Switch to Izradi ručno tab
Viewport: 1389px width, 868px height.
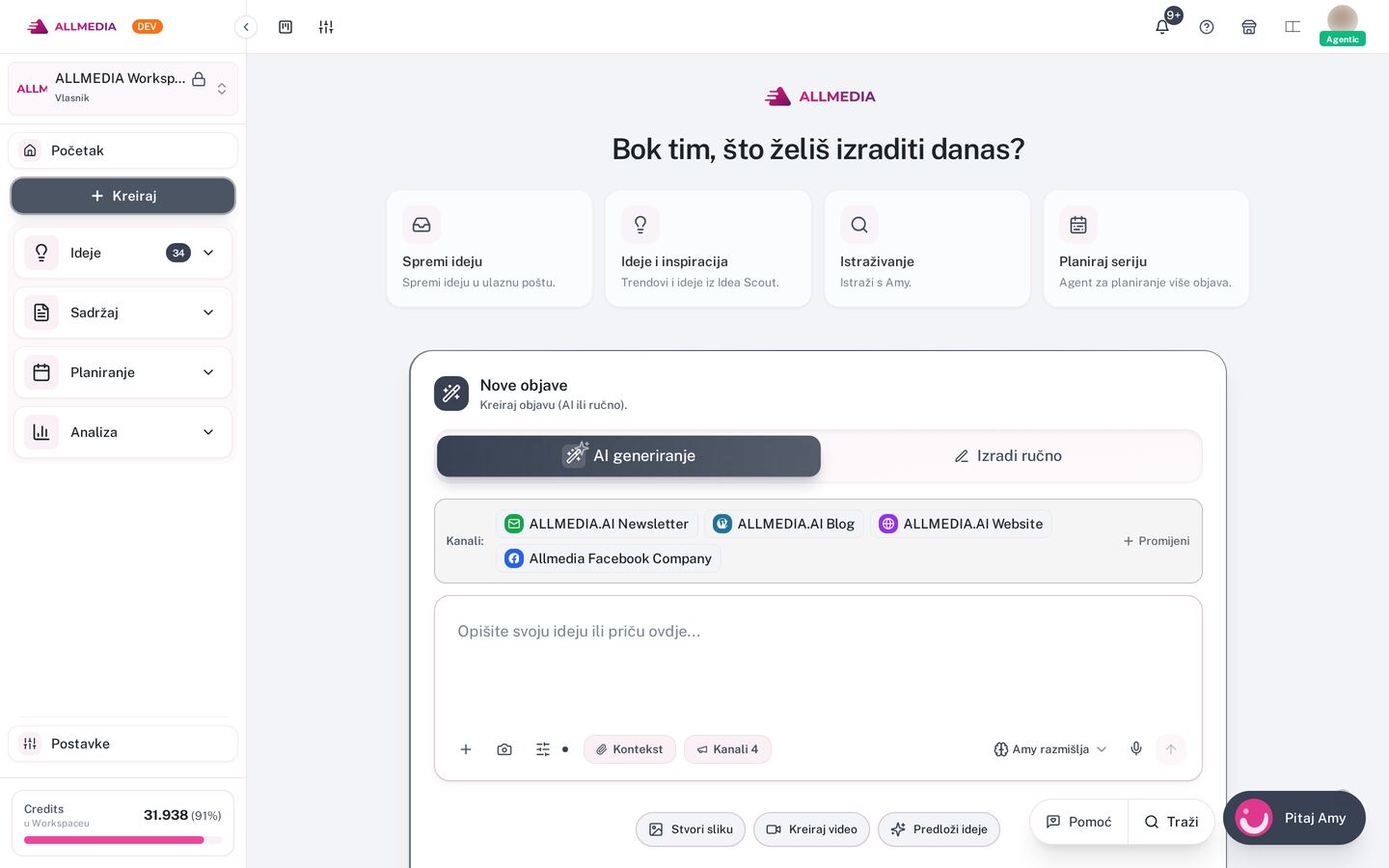1008,456
